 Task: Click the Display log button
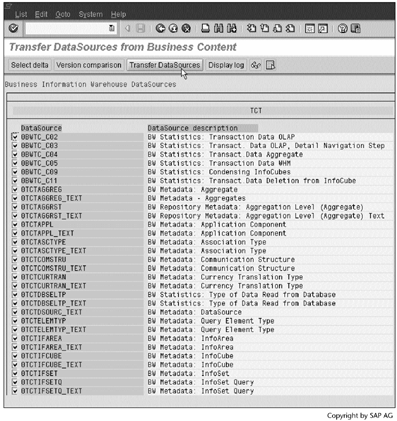(x=226, y=65)
